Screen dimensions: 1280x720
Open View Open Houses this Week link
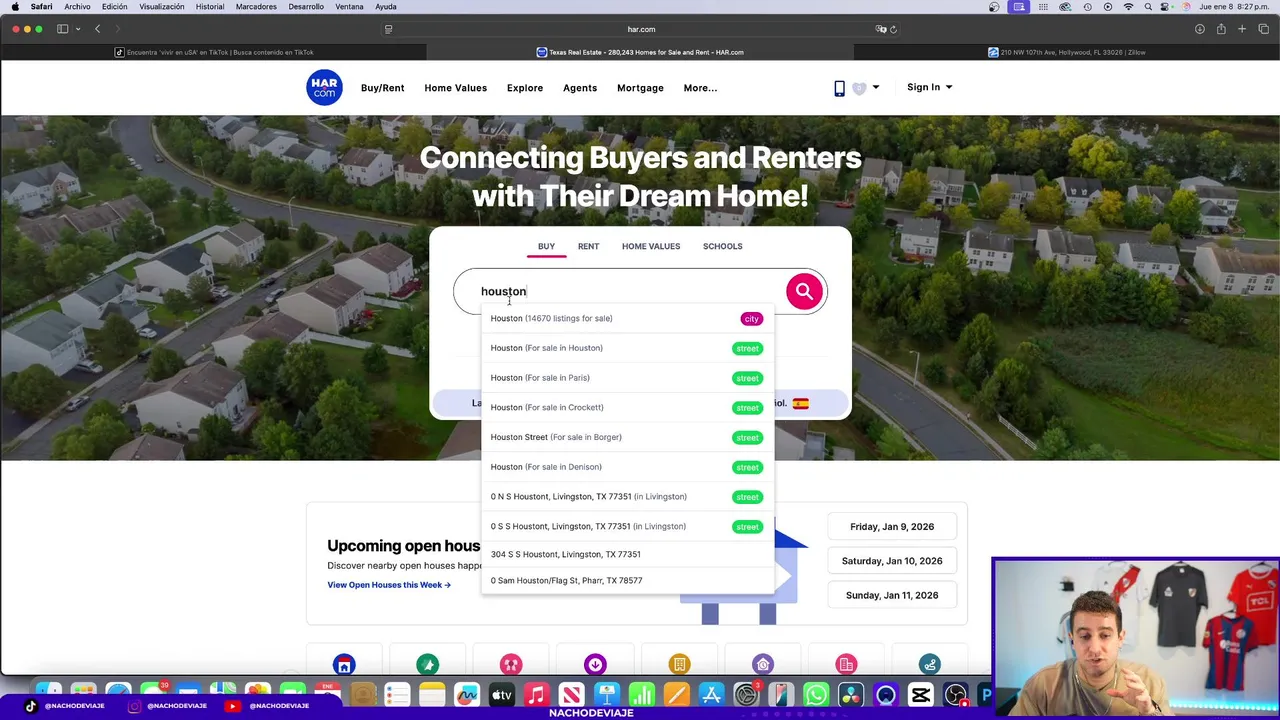[389, 585]
